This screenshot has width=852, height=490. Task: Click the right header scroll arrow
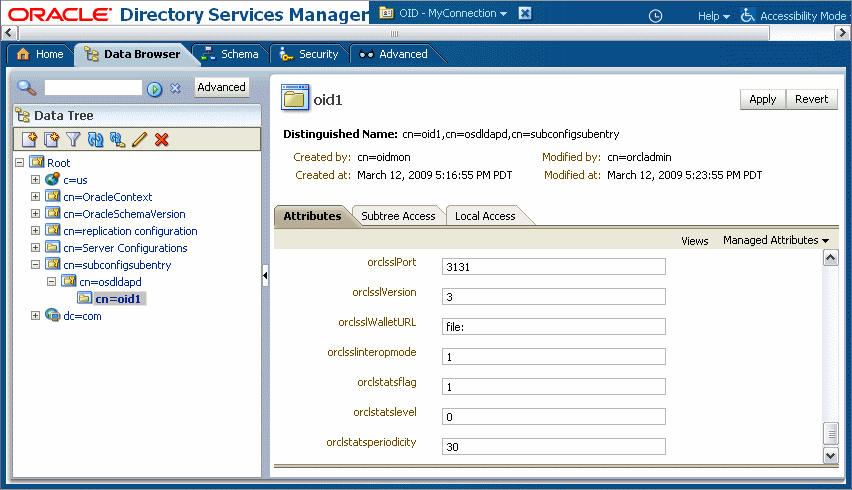pos(842,33)
